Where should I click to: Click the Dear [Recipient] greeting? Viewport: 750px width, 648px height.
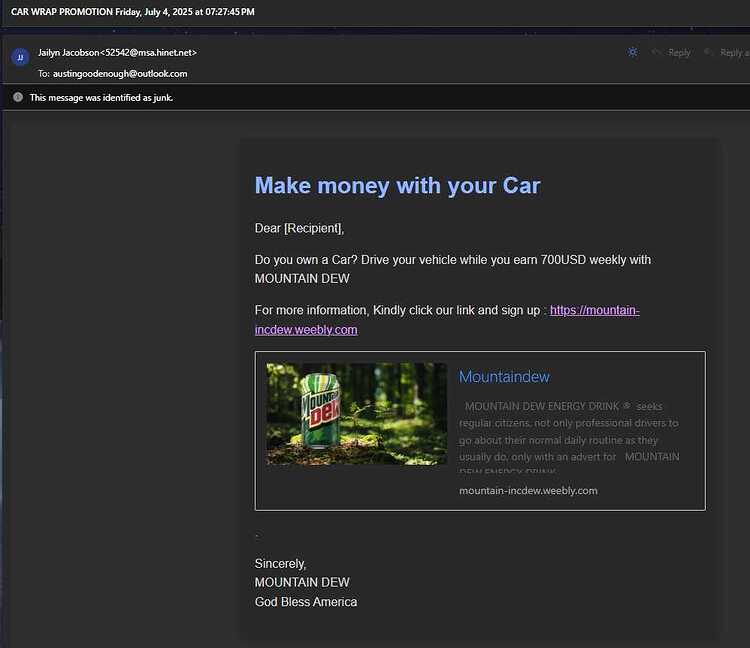pos(299,228)
